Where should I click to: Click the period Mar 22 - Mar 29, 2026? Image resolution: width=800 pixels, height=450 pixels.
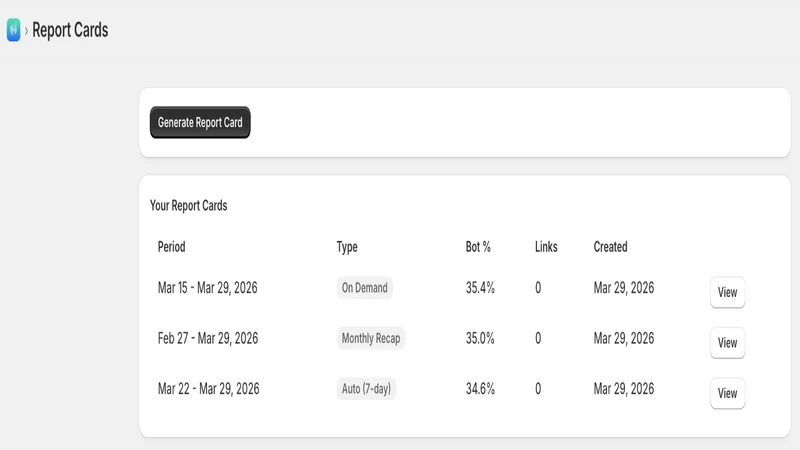(x=208, y=389)
